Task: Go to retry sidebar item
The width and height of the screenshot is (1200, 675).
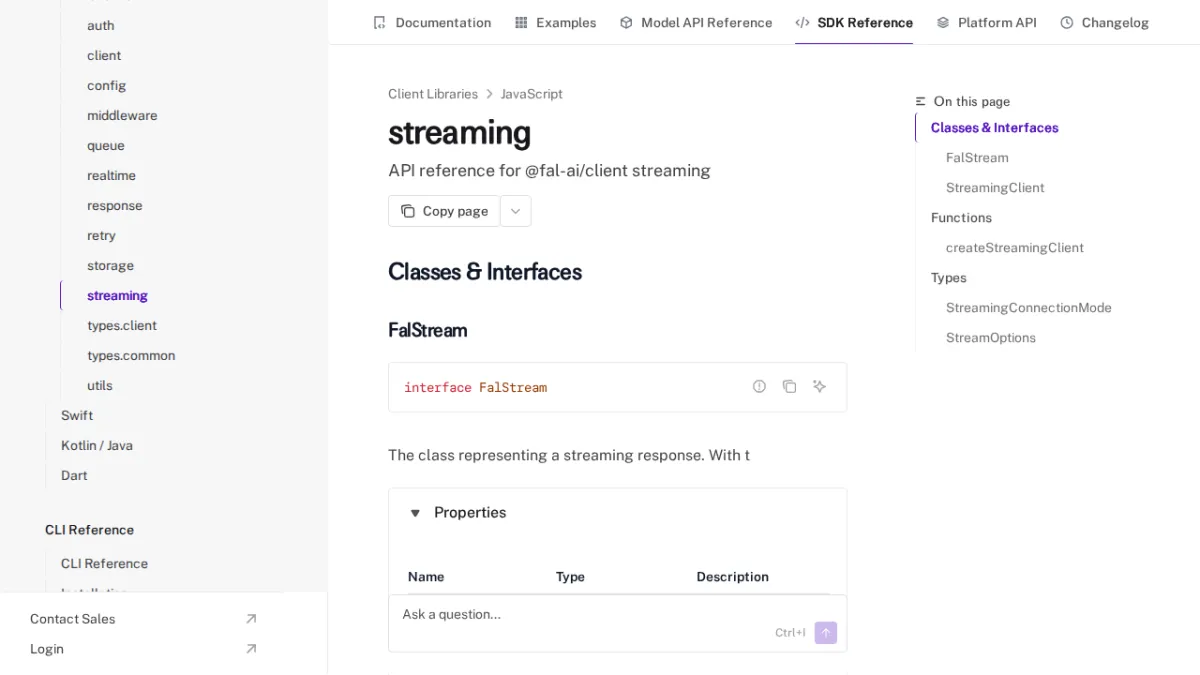Action: click(x=101, y=235)
